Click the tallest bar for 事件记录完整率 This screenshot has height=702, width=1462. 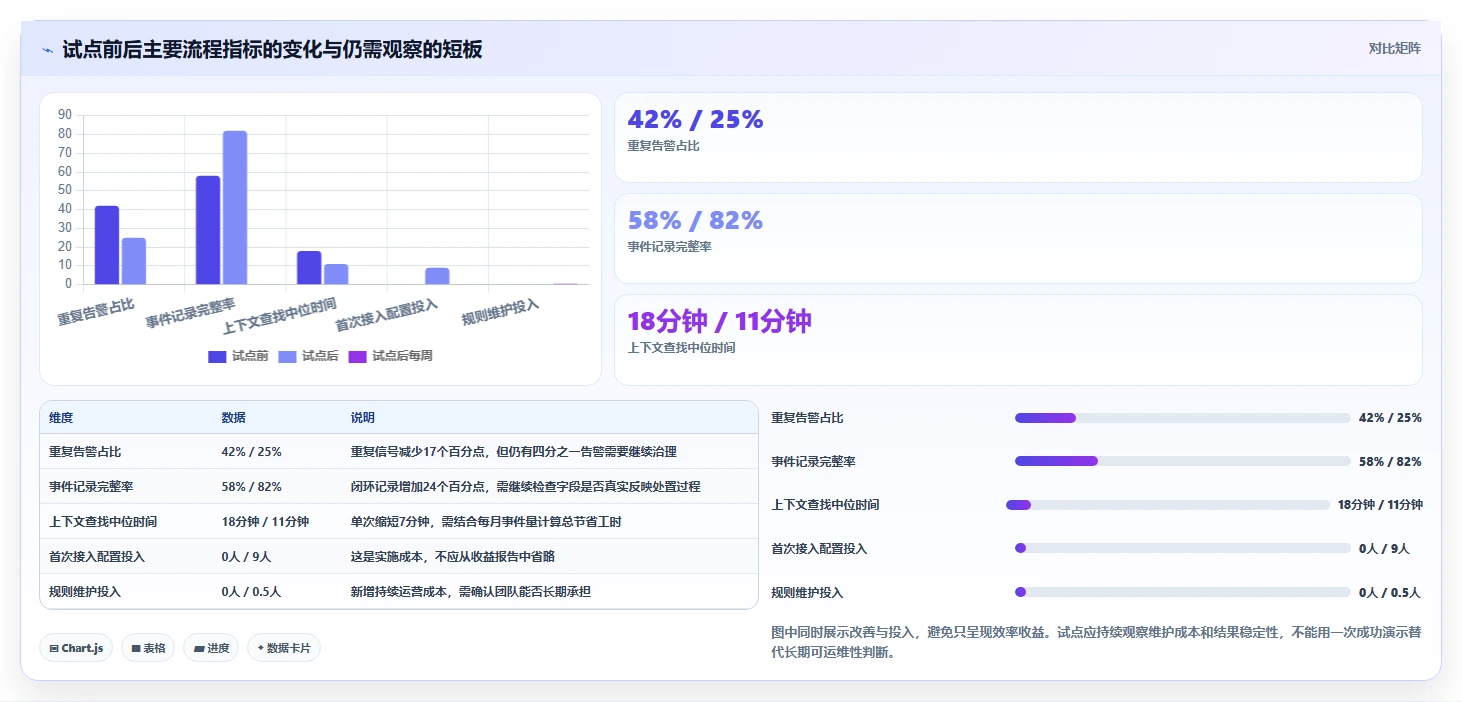coord(235,208)
